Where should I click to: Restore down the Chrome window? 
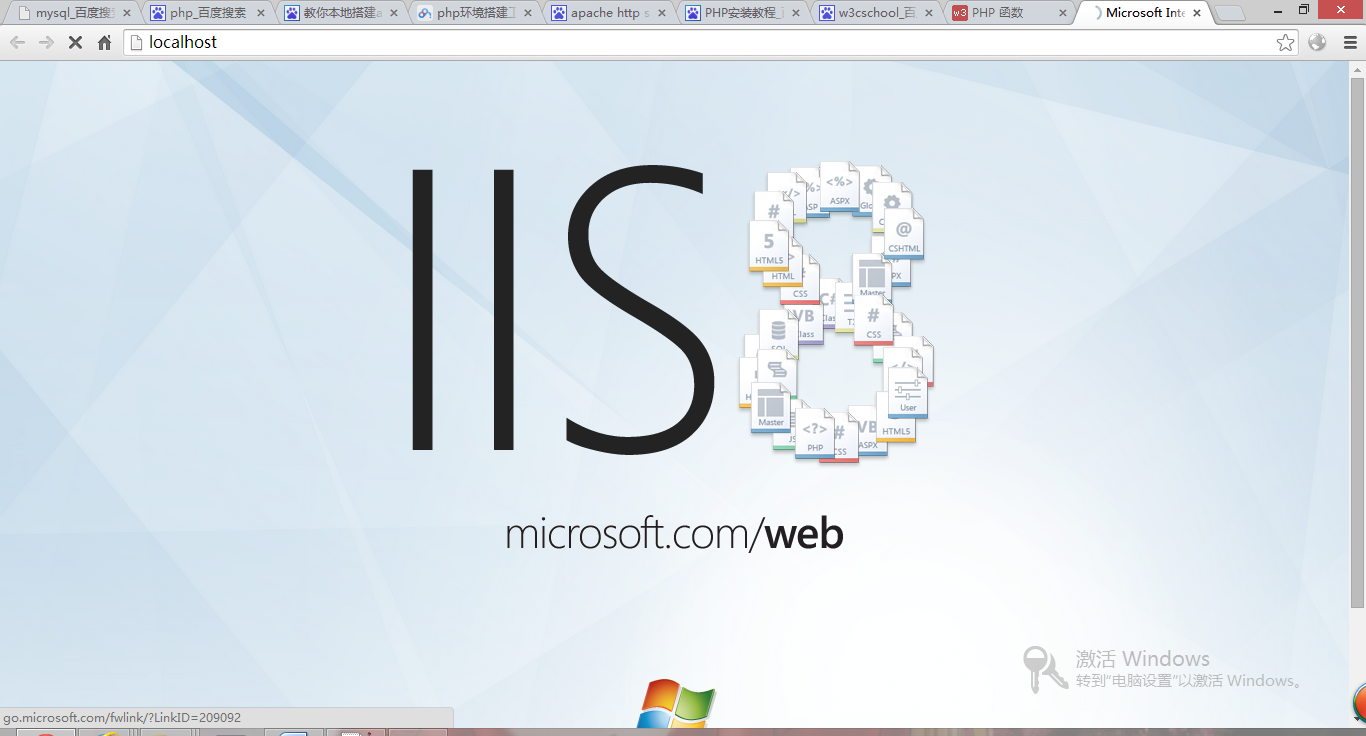[1303, 9]
